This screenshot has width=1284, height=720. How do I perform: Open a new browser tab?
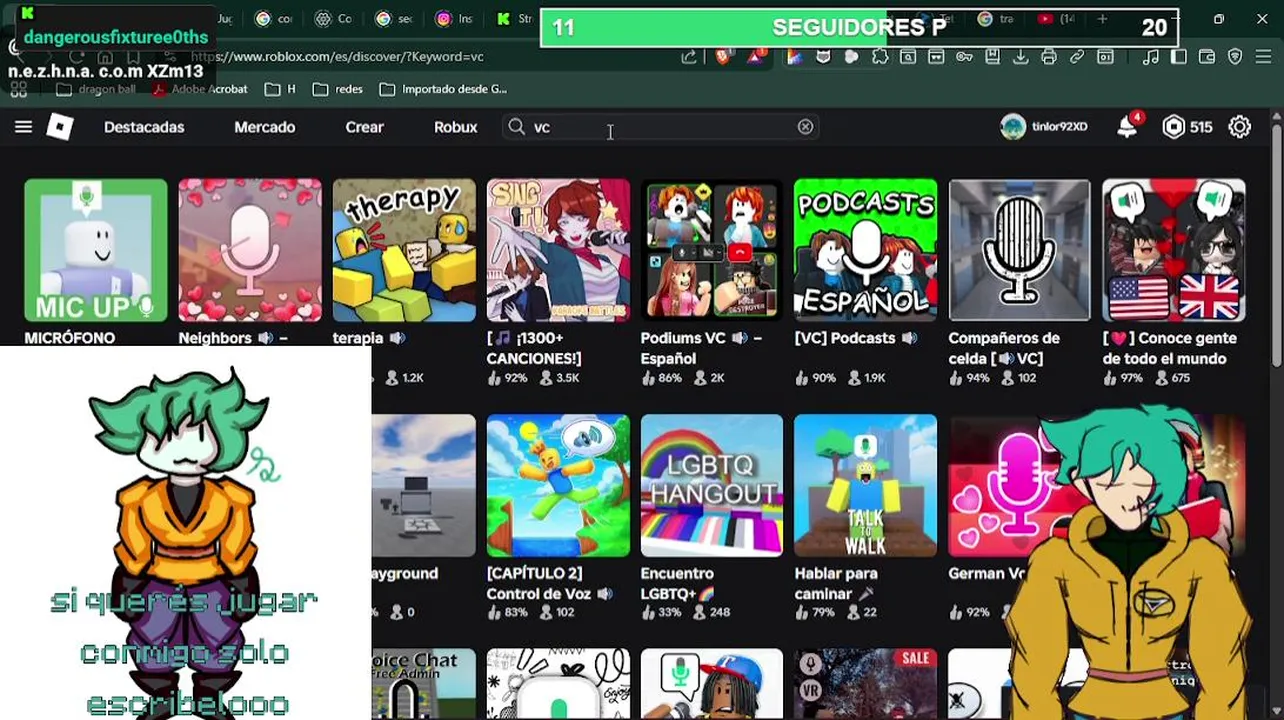click(x=1102, y=19)
